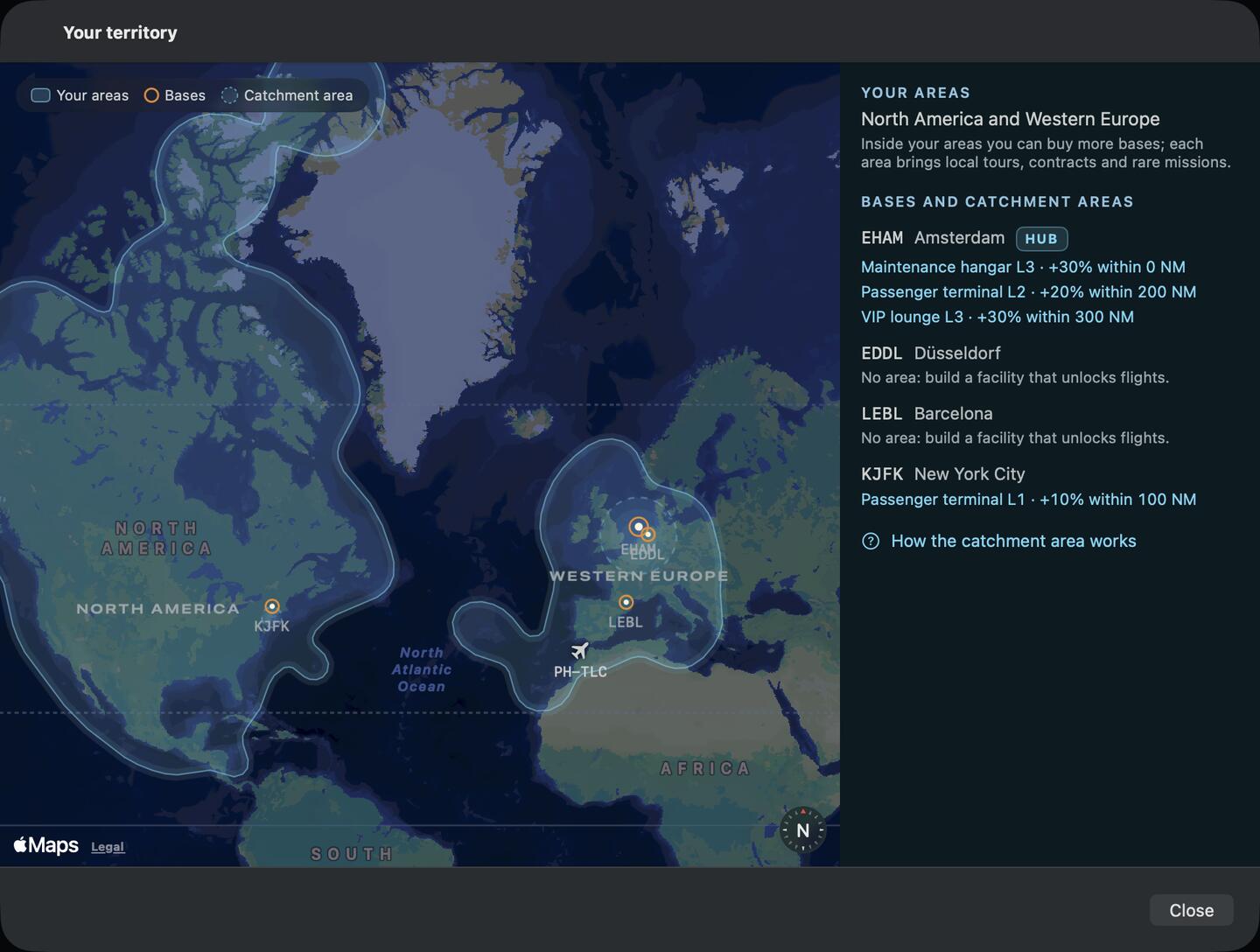This screenshot has height=952, width=1260.
Task: Click the Close button
Action: pyautogui.click(x=1191, y=910)
